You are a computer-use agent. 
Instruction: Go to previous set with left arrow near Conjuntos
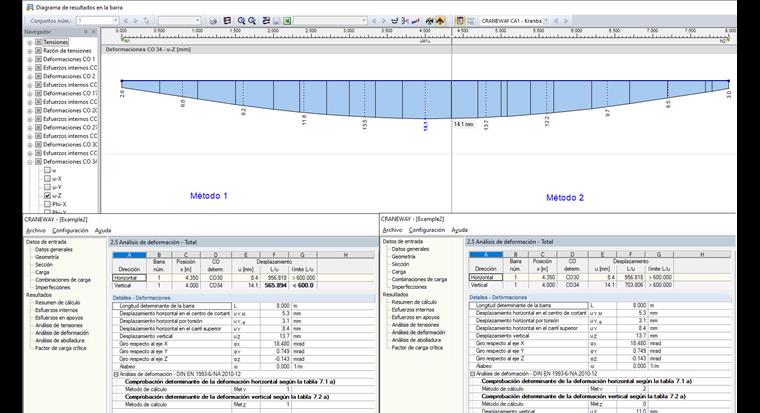tap(126, 21)
